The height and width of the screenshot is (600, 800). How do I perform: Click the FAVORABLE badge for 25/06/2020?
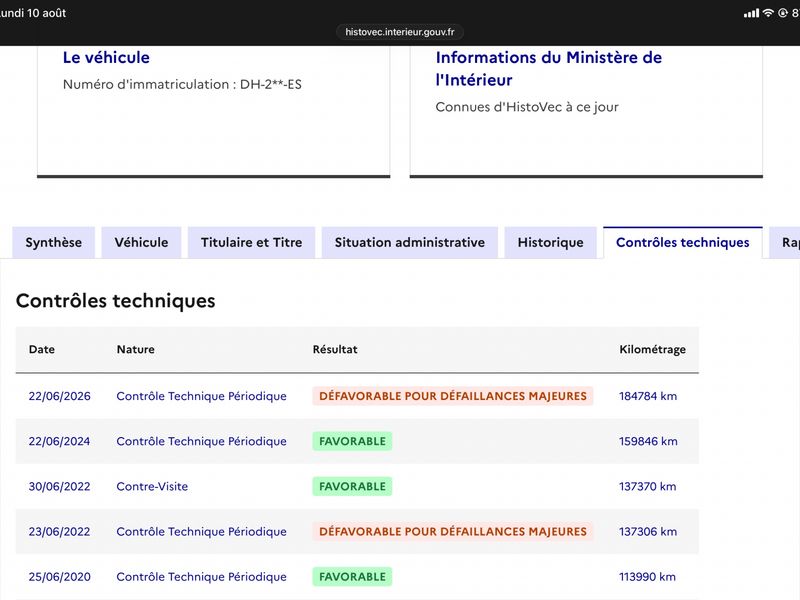353,577
